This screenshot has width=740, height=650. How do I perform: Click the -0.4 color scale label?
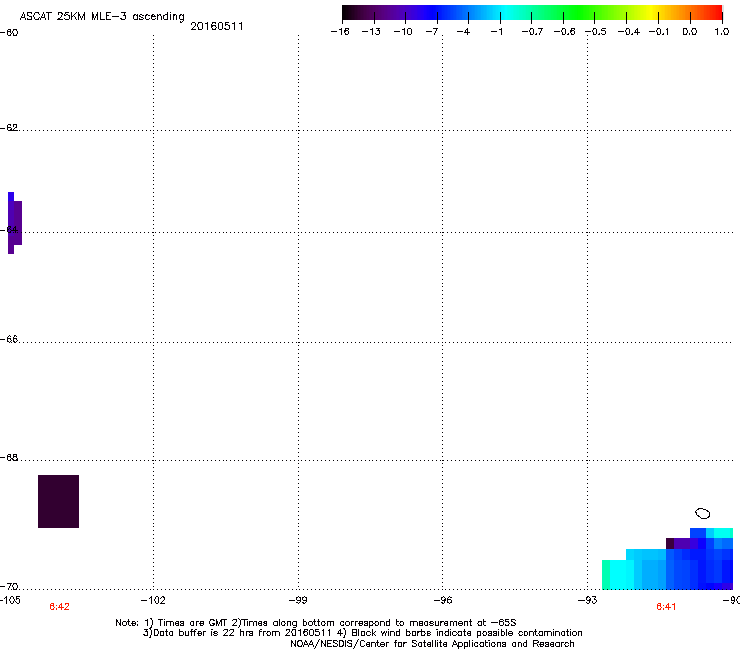click(629, 32)
